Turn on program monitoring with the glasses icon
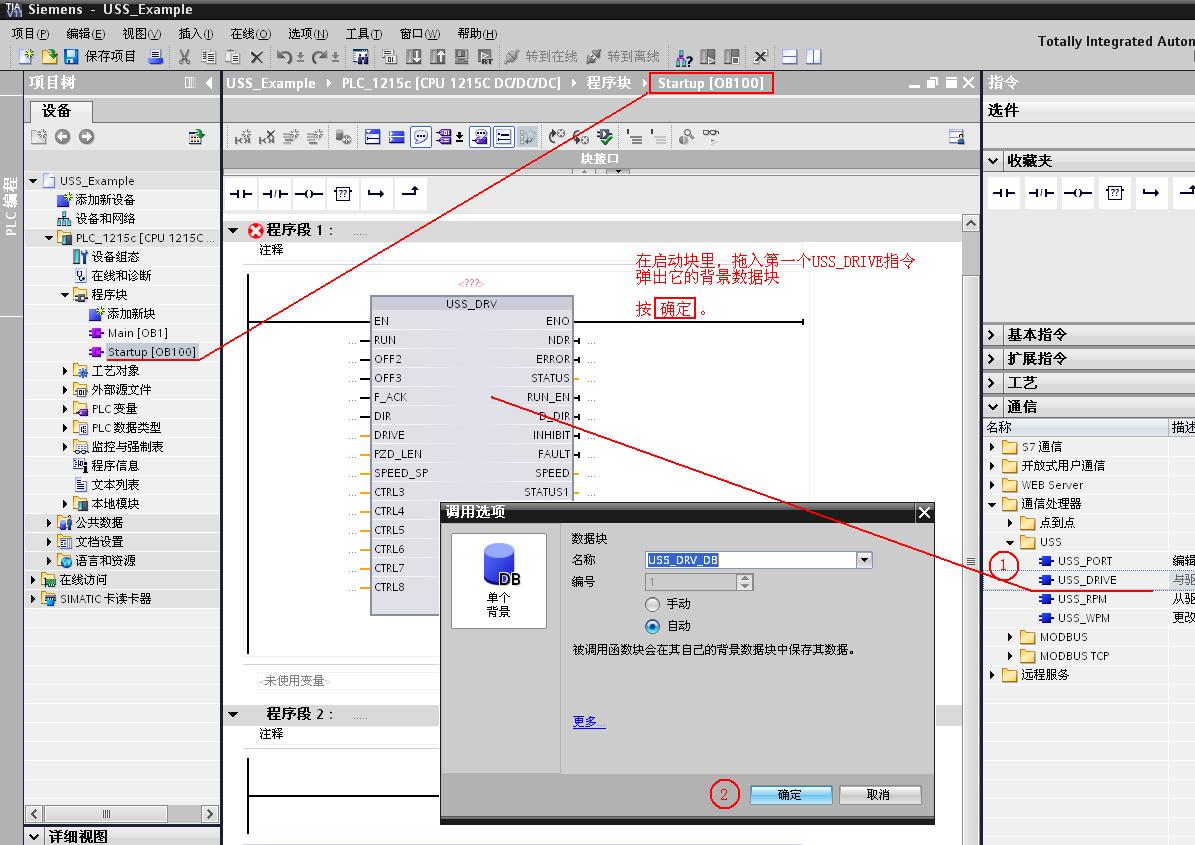 [711, 136]
